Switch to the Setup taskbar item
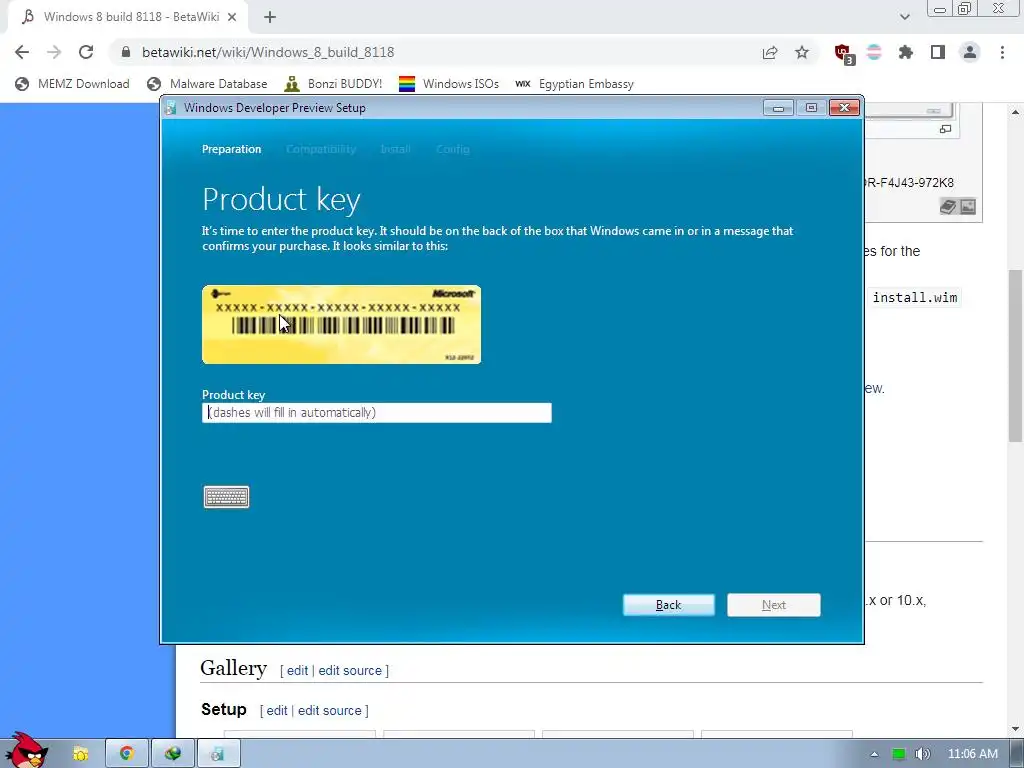This screenshot has height=768, width=1024. pyautogui.click(x=218, y=754)
